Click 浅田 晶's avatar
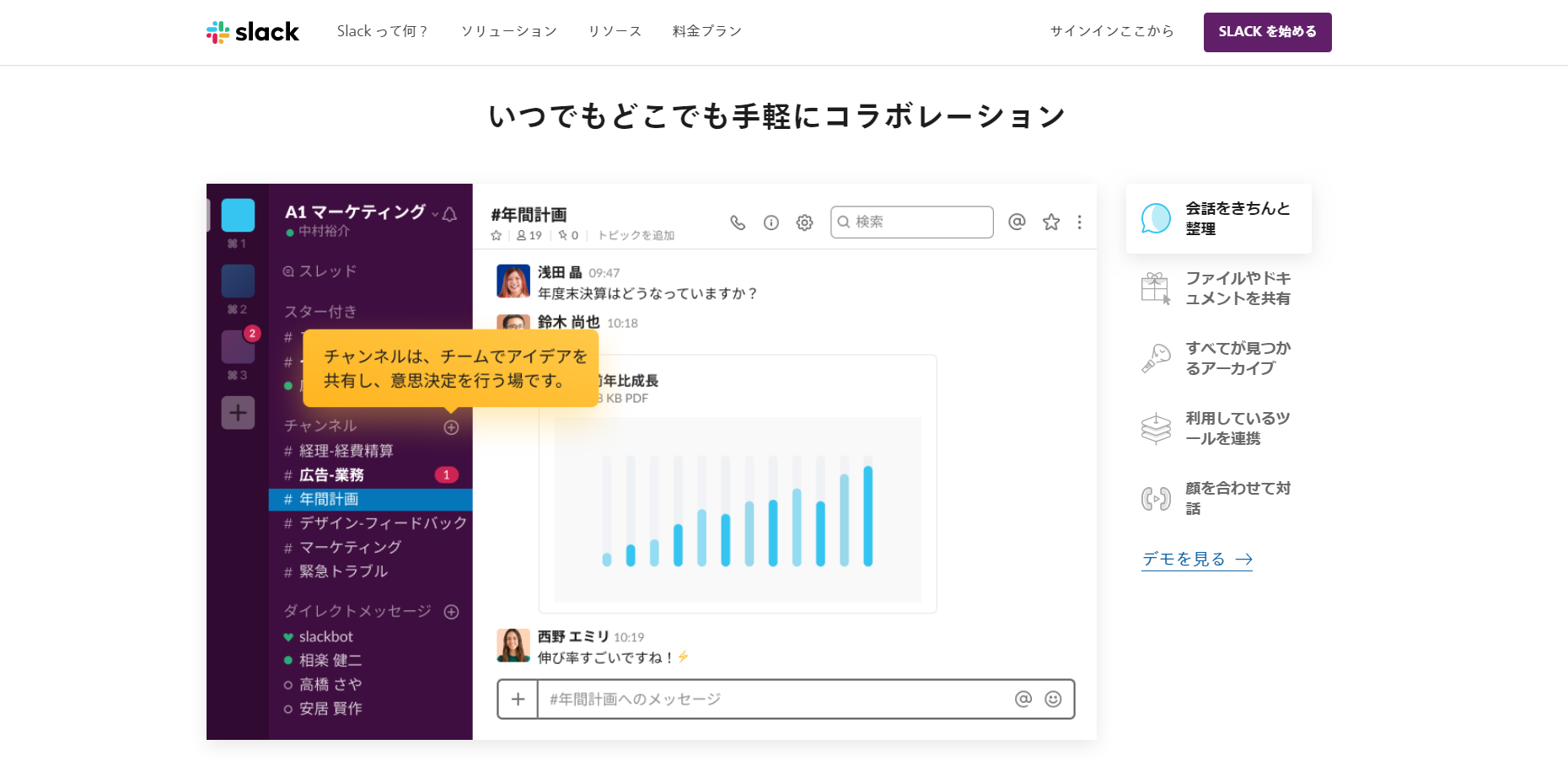The image size is (1568, 782). coord(513,281)
